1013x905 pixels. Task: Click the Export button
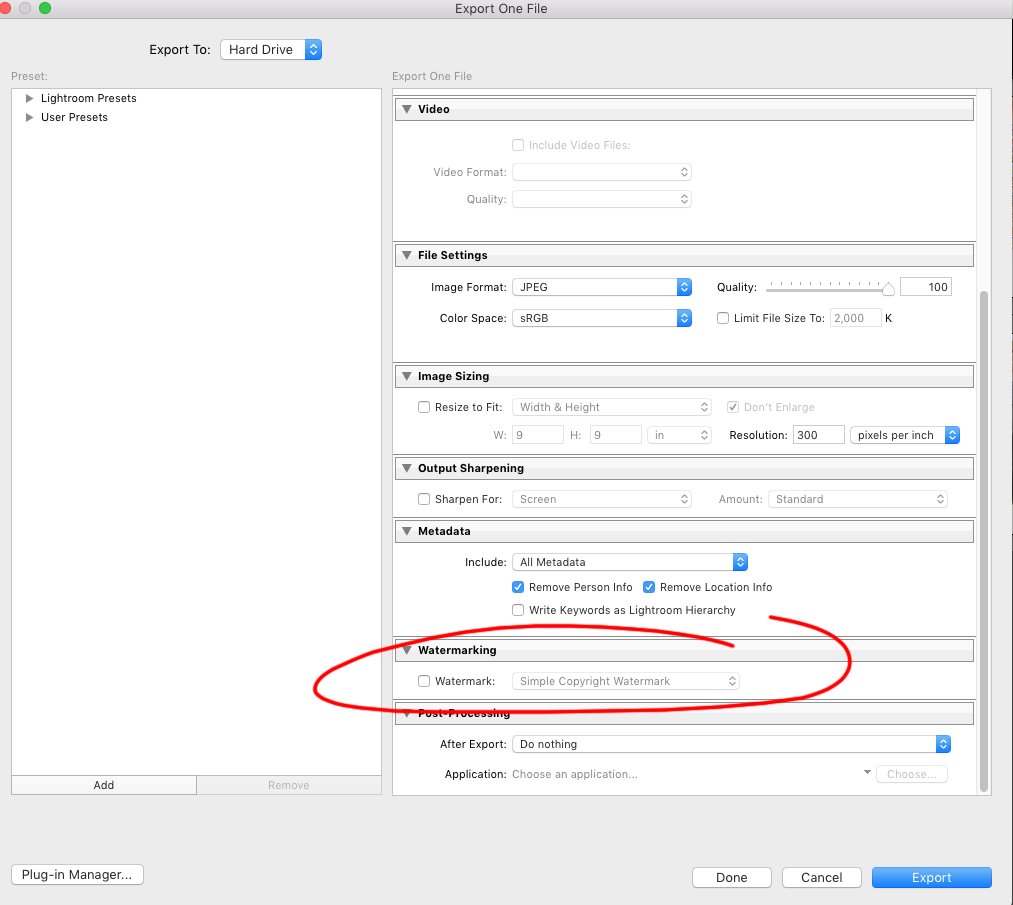coord(932,877)
